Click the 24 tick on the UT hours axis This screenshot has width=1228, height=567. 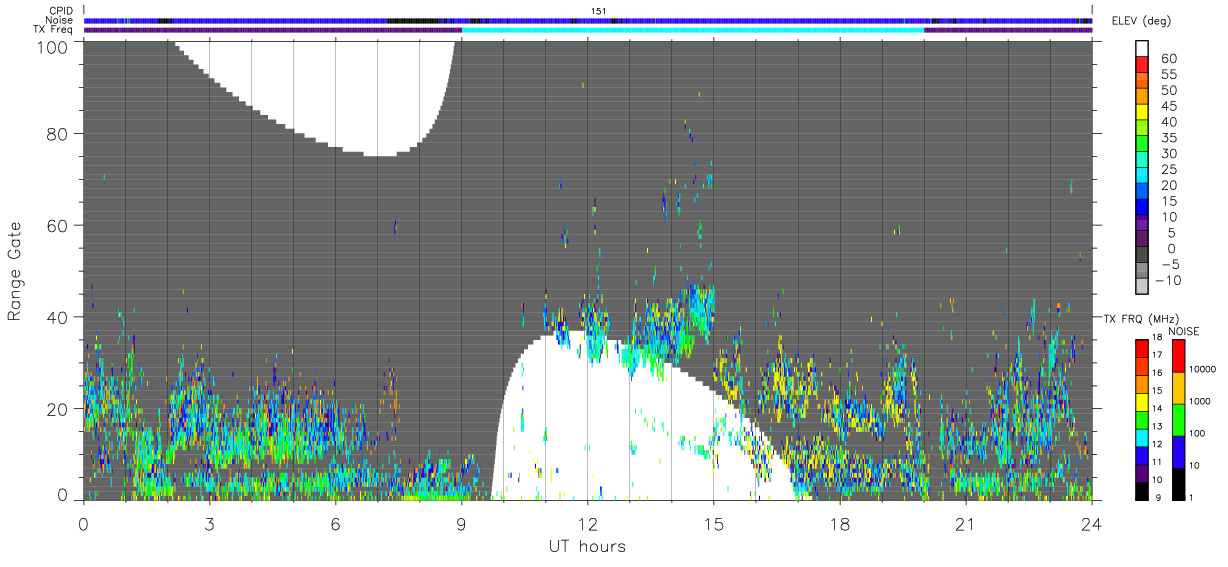[1091, 523]
